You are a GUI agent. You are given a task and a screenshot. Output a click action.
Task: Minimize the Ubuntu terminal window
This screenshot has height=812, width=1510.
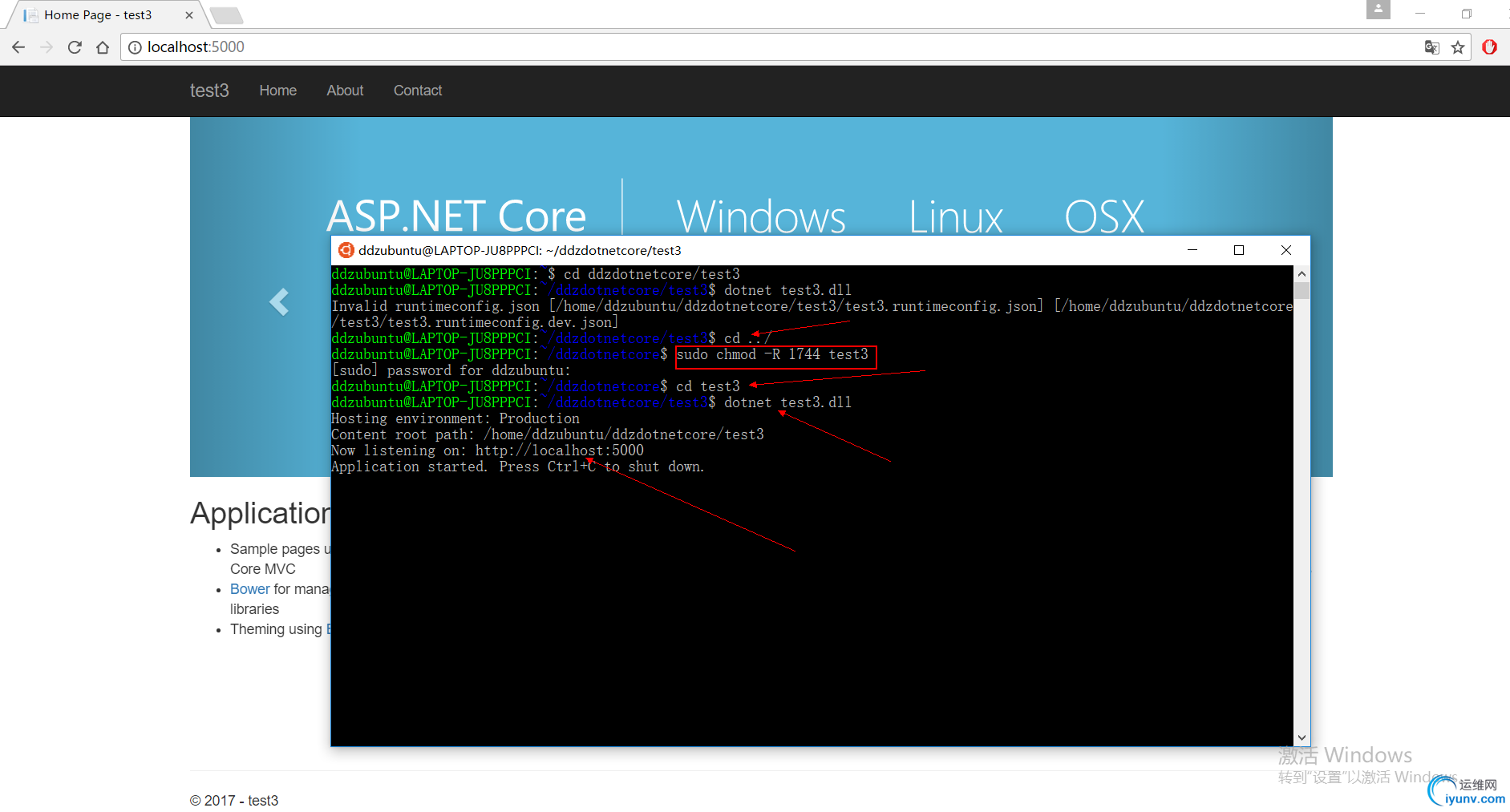[x=1192, y=250]
